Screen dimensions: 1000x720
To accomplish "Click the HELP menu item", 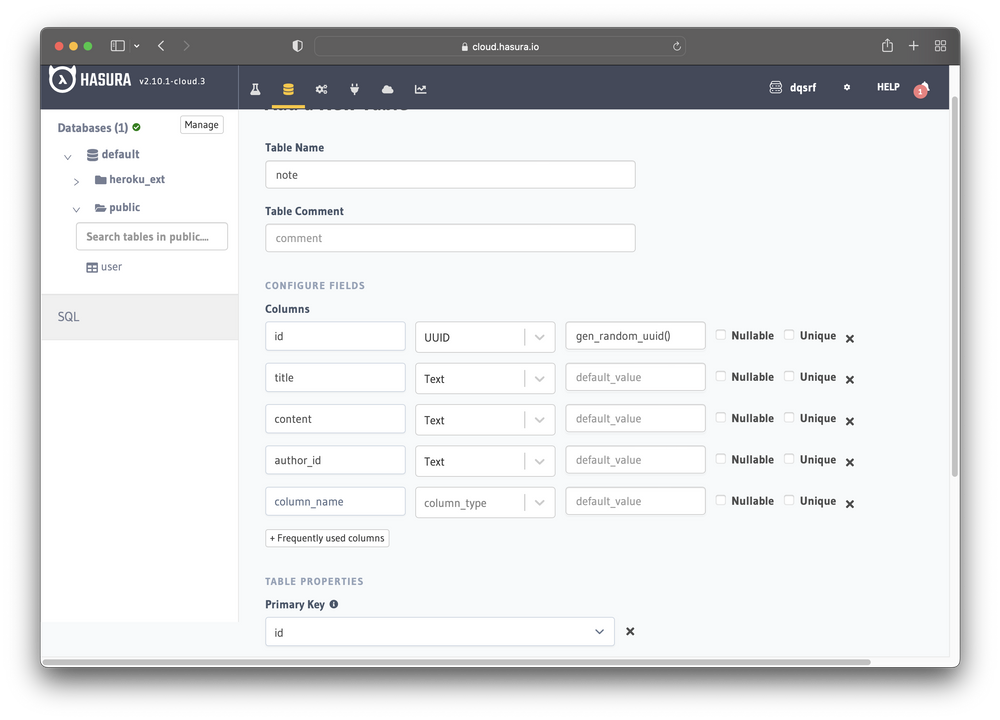I will pyautogui.click(x=887, y=87).
